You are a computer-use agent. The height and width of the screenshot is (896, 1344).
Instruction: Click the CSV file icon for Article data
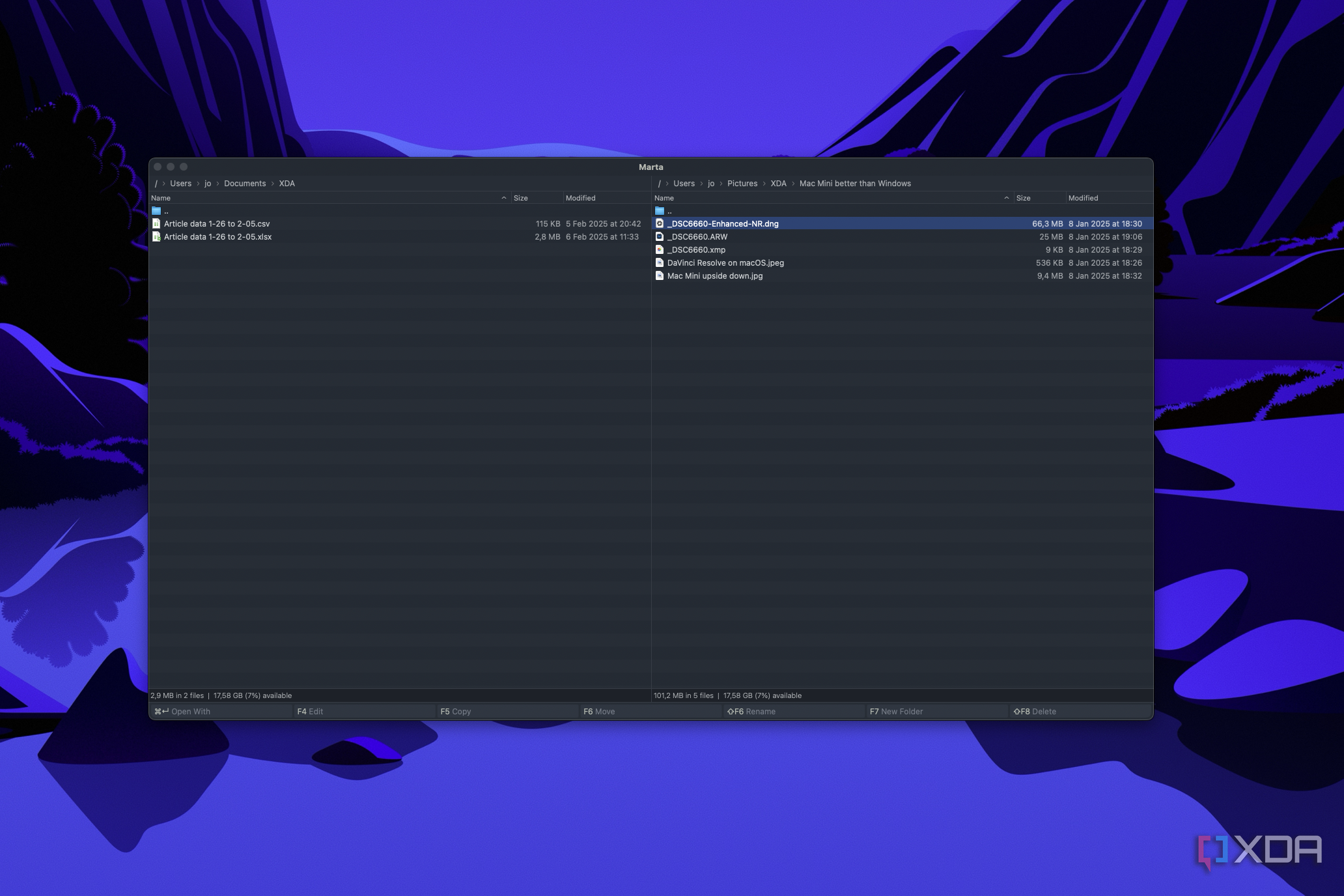156,223
